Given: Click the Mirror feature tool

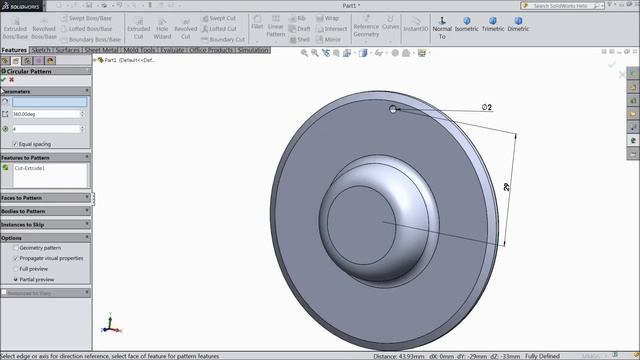Looking at the screenshot, I should coord(328,40).
